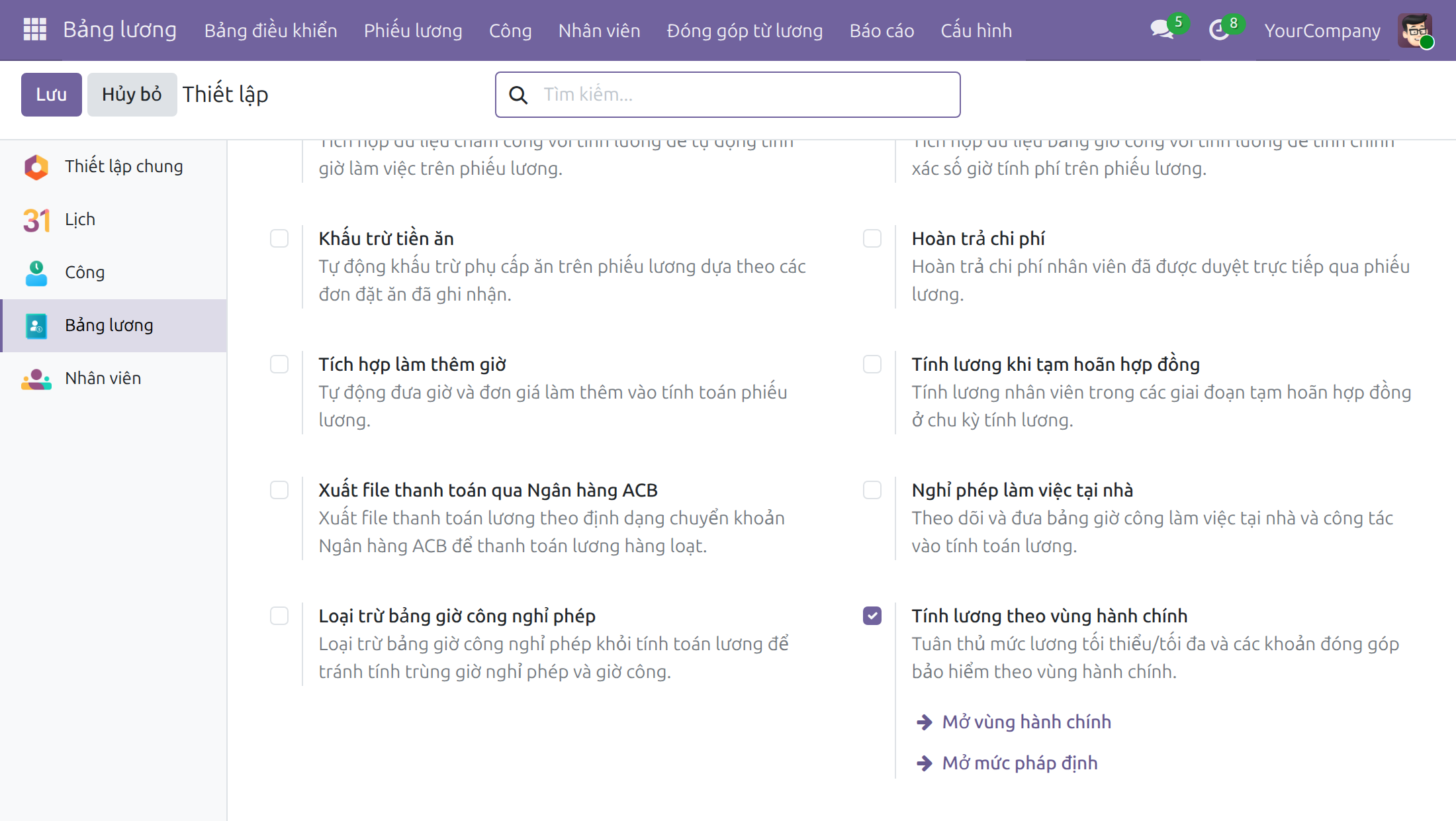Click the Công sidebar icon
The image size is (1456, 821).
(36, 273)
